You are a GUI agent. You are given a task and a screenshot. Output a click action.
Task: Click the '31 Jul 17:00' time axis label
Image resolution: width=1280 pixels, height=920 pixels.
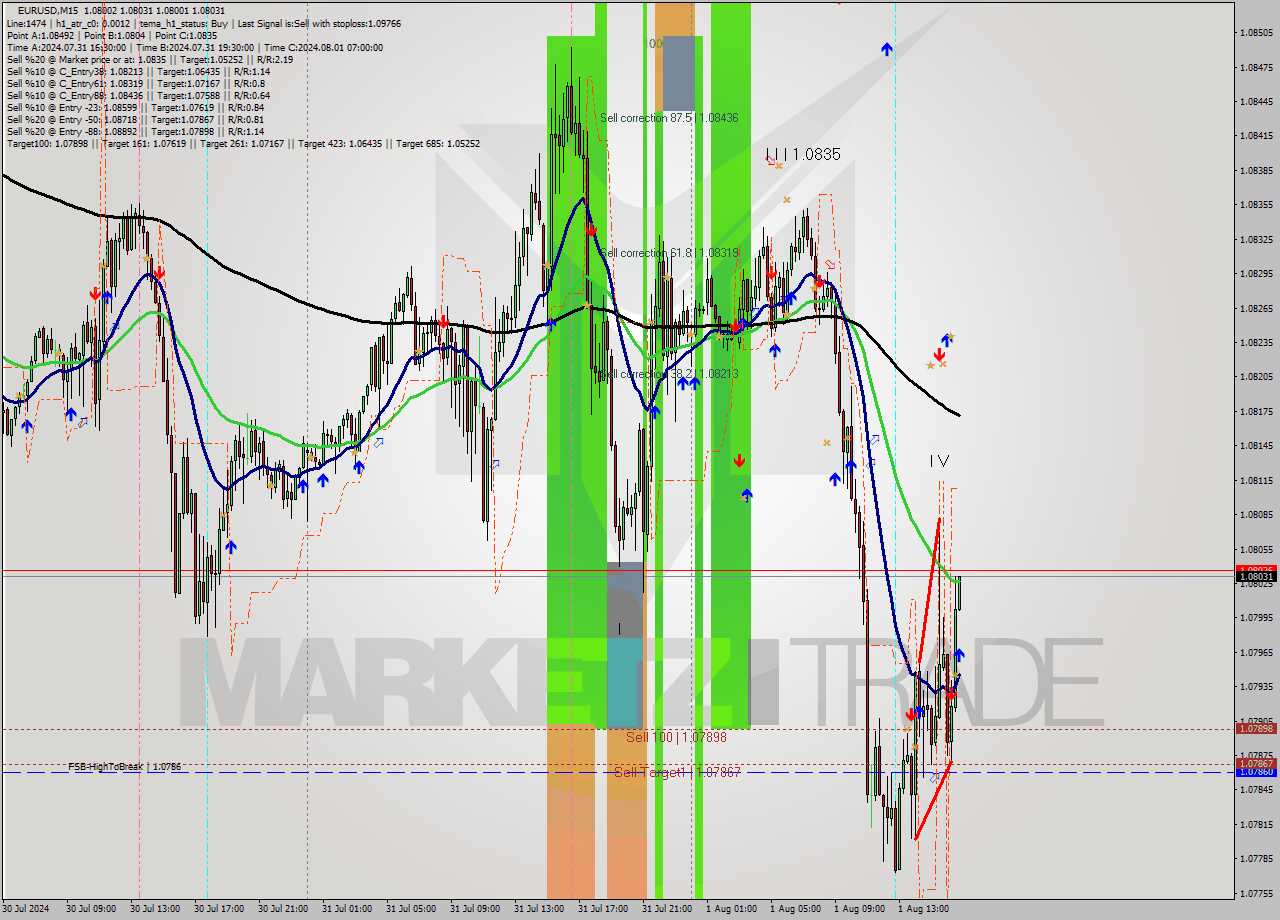603,909
